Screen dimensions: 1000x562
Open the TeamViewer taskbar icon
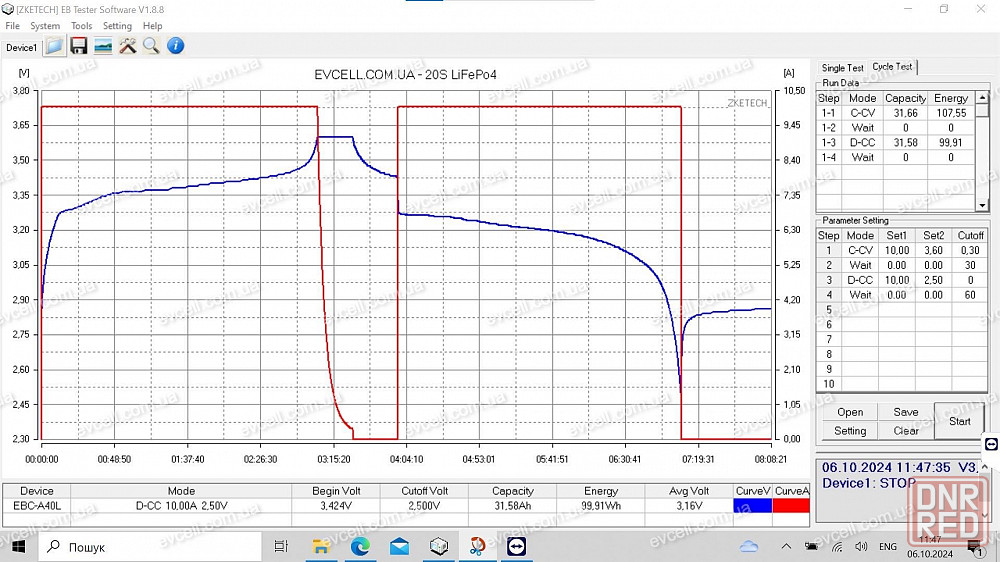pos(517,547)
